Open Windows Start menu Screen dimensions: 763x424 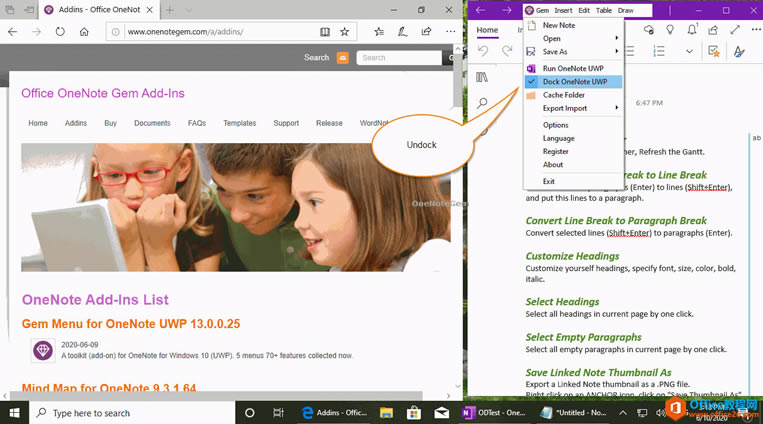(15, 412)
